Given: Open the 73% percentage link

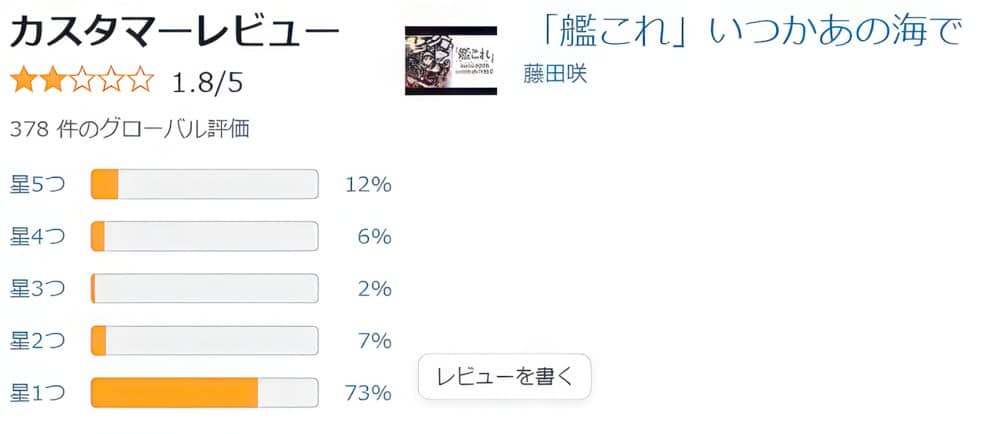Looking at the screenshot, I should [367, 393].
